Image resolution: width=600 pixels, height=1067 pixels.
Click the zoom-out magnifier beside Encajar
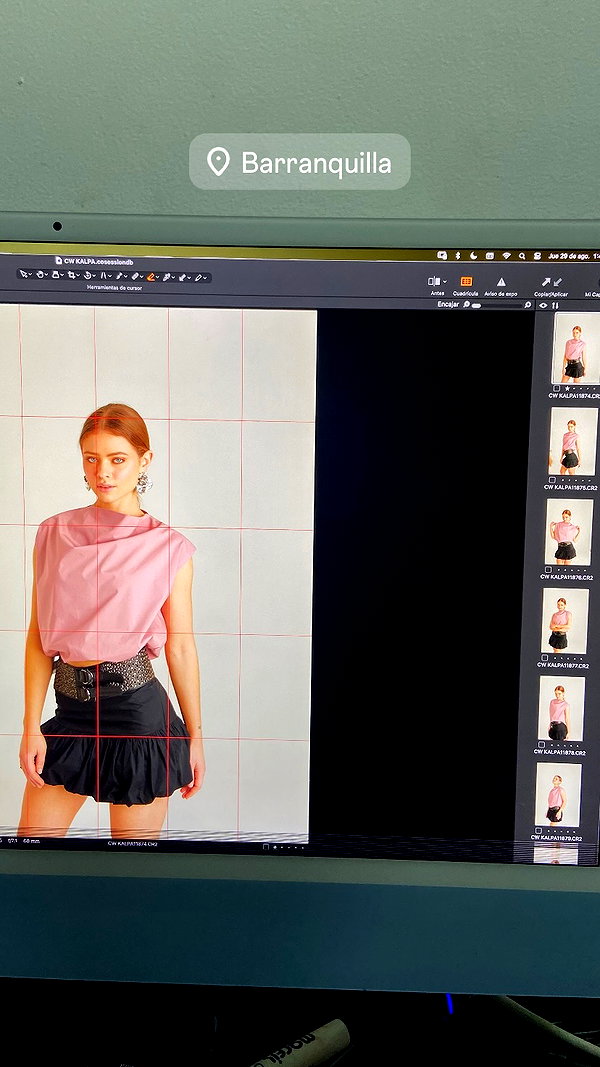pyautogui.click(x=467, y=304)
